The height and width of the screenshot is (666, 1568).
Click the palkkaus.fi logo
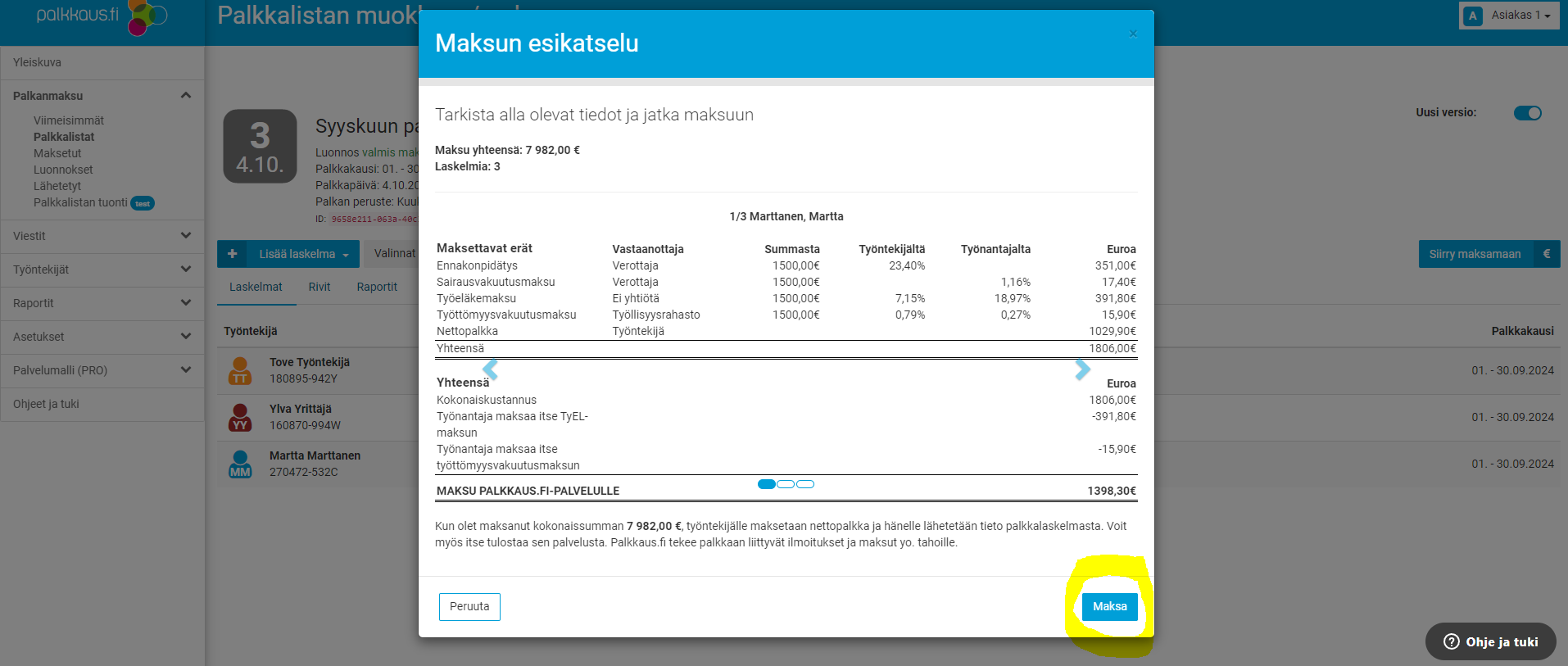[102, 16]
